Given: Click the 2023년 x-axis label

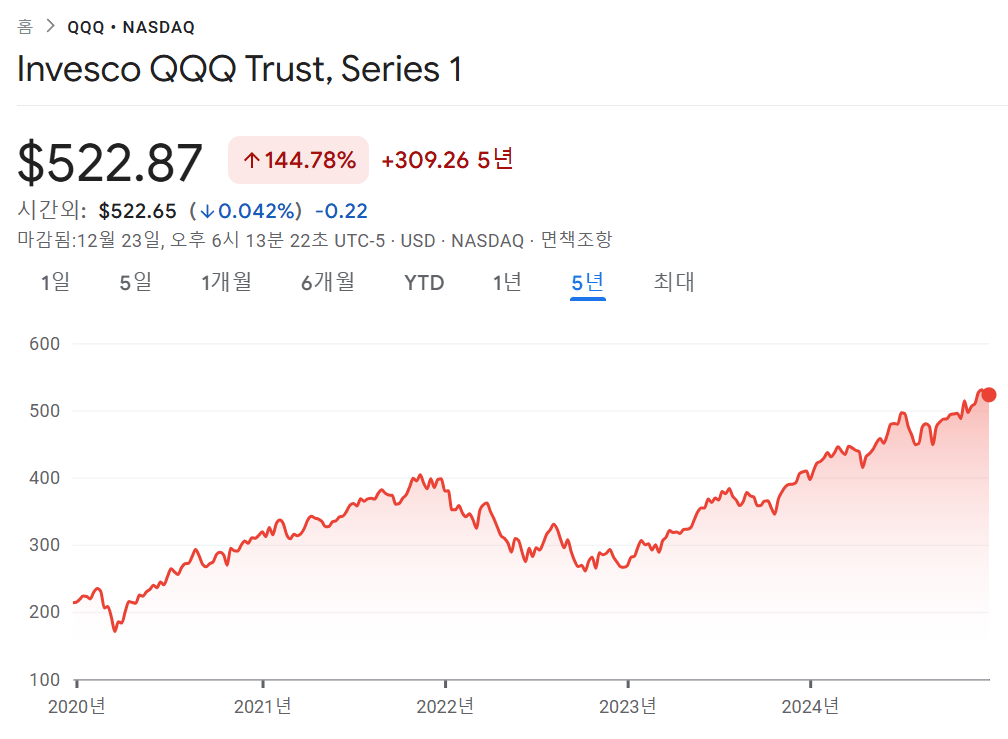Looking at the screenshot, I should (x=627, y=707).
